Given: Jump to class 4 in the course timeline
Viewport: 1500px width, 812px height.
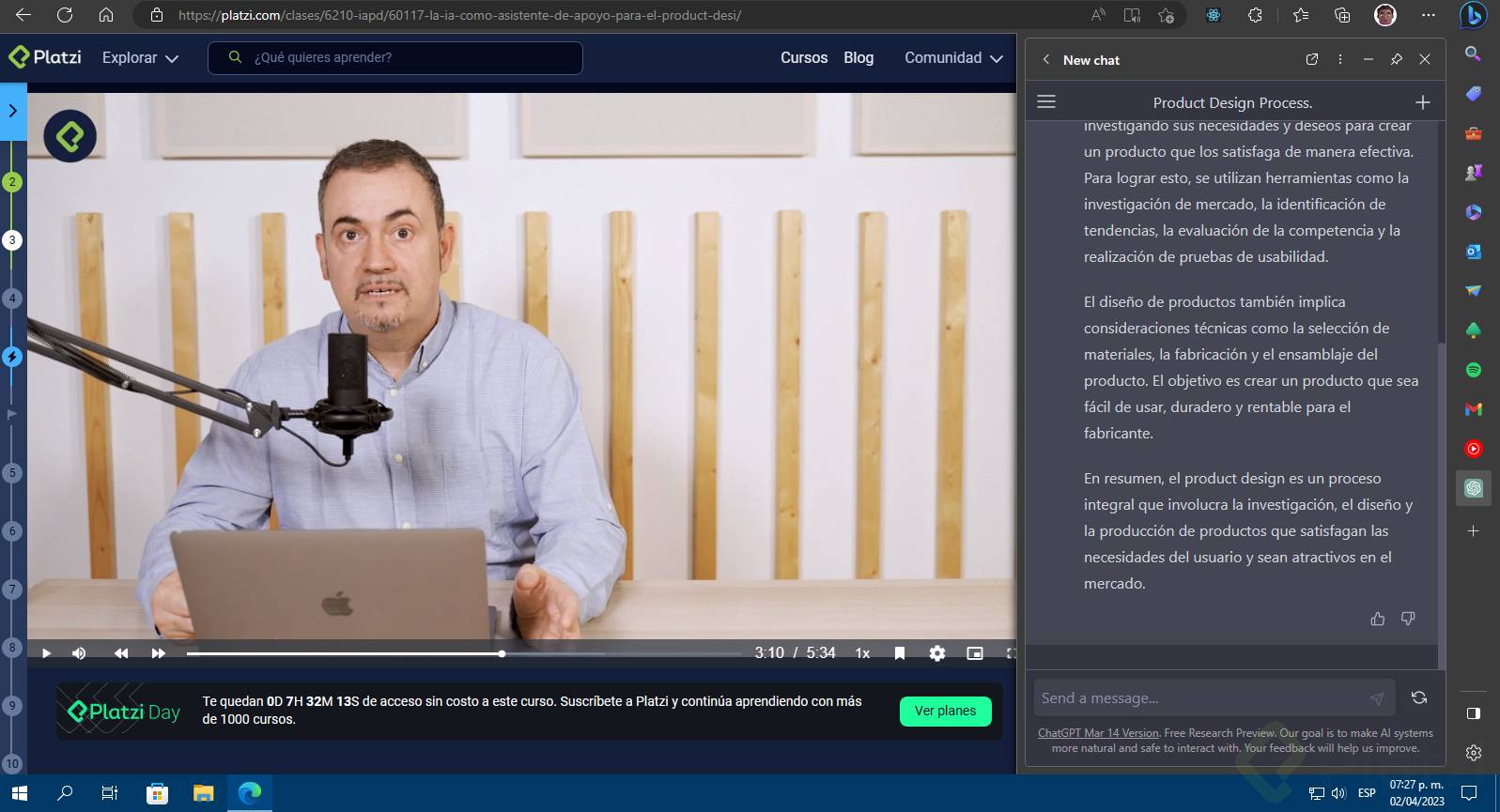Looking at the screenshot, I should (x=12, y=299).
